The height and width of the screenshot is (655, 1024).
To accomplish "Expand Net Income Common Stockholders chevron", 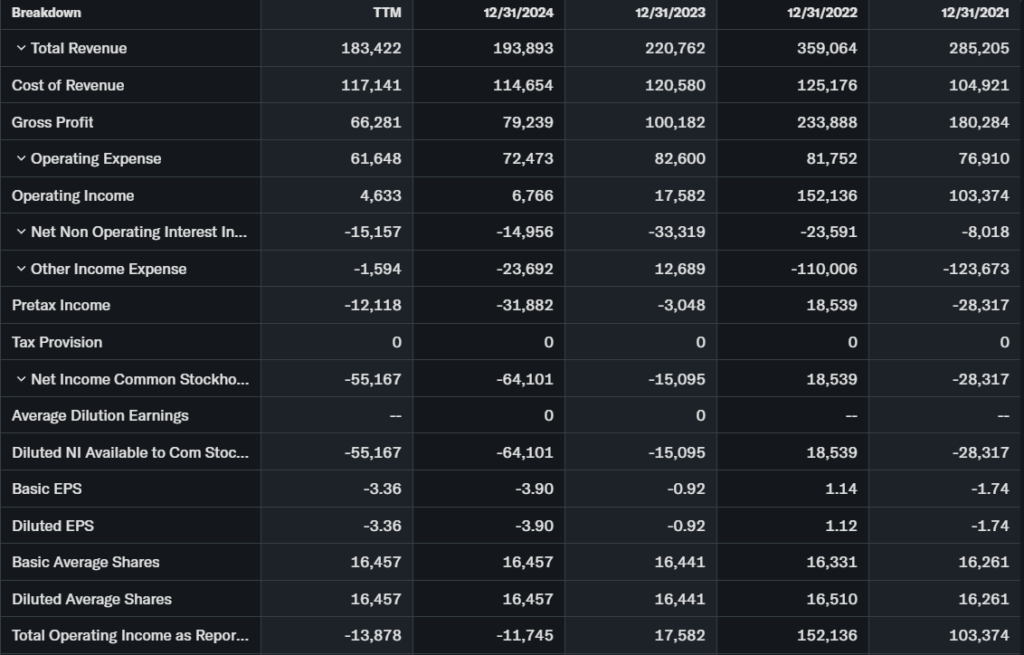I will click(x=21, y=379).
